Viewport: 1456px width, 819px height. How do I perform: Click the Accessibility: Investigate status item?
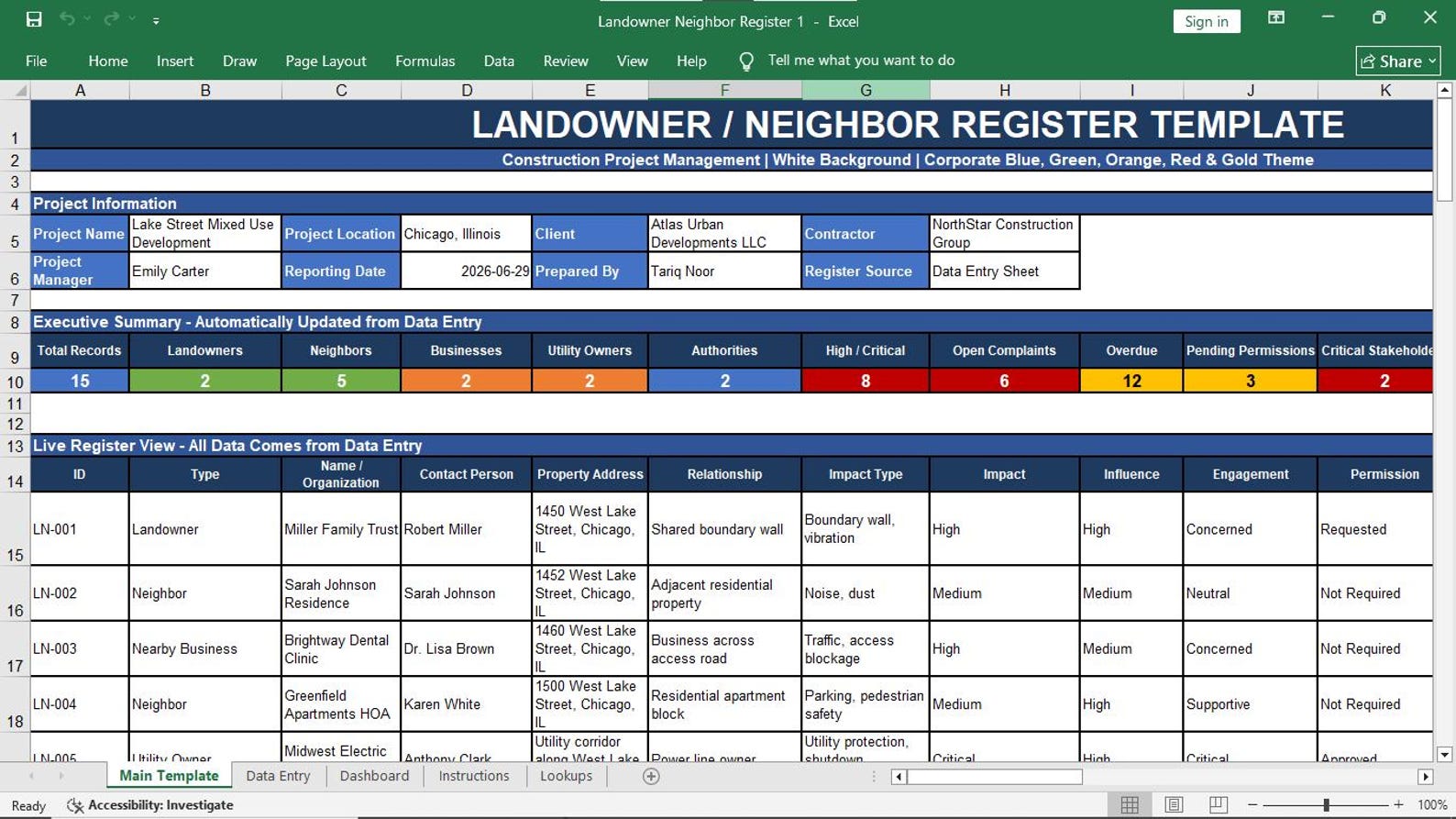pyautogui.click(x=150, y=805)
